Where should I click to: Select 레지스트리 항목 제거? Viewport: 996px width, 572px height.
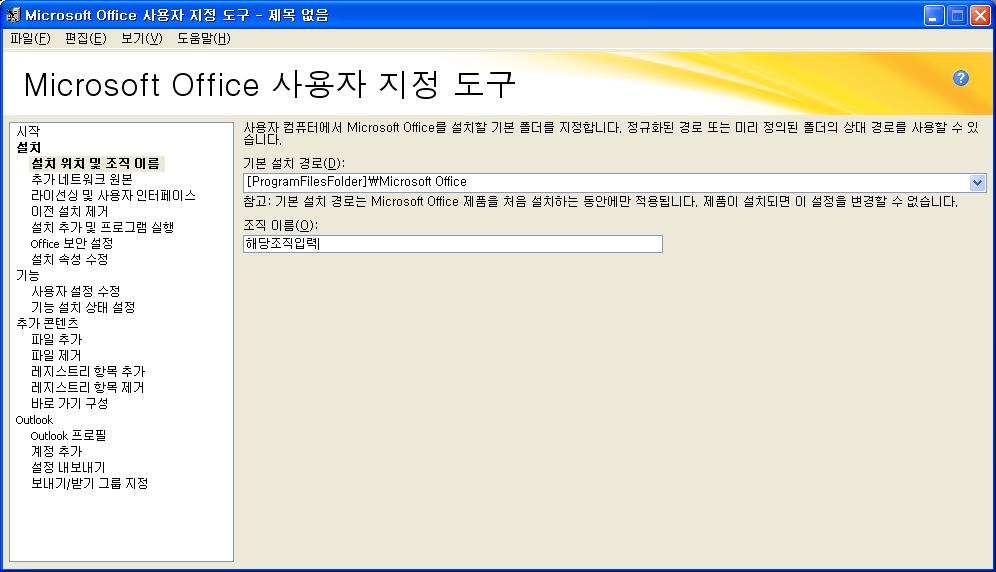88,387
